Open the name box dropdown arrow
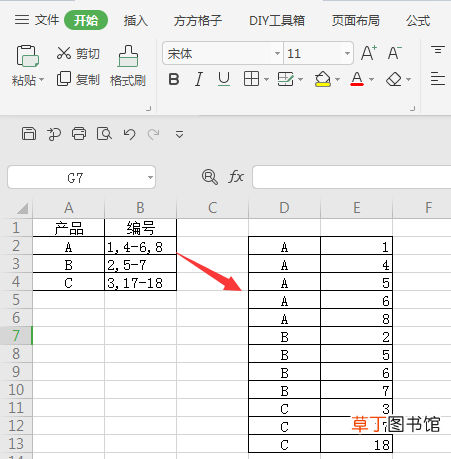This screenshot has width=451, height=459. click(150, 177)
